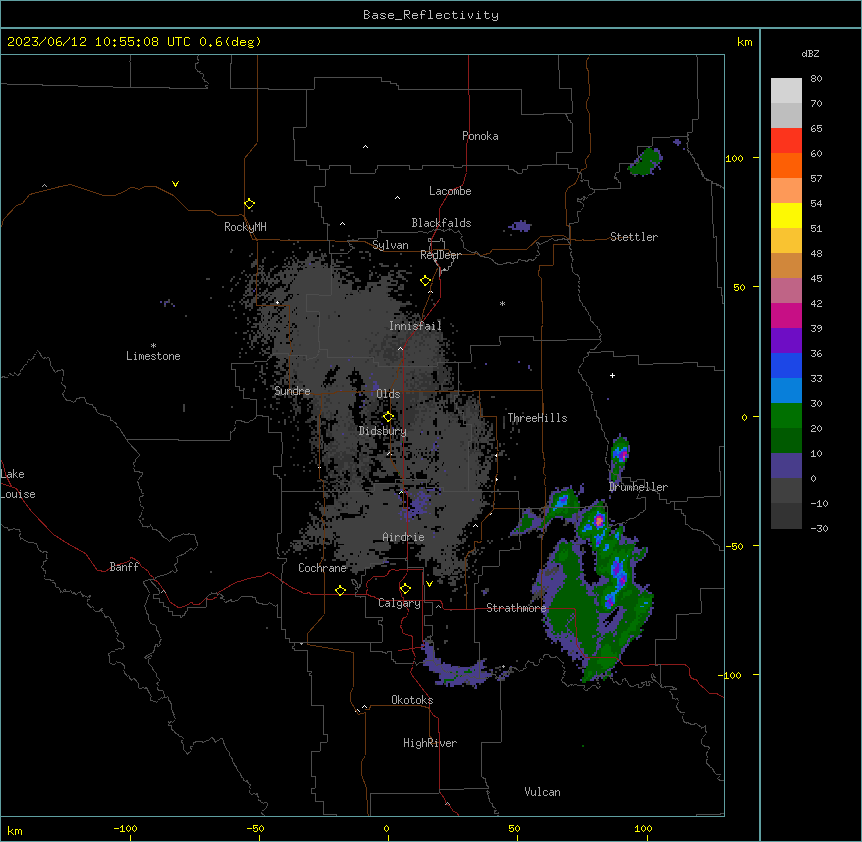The height and width of the screenshot is (842, 862).
Task: Click the bright yellow 54 dBZ legend swatch
Action: click(x=786, y=215)
